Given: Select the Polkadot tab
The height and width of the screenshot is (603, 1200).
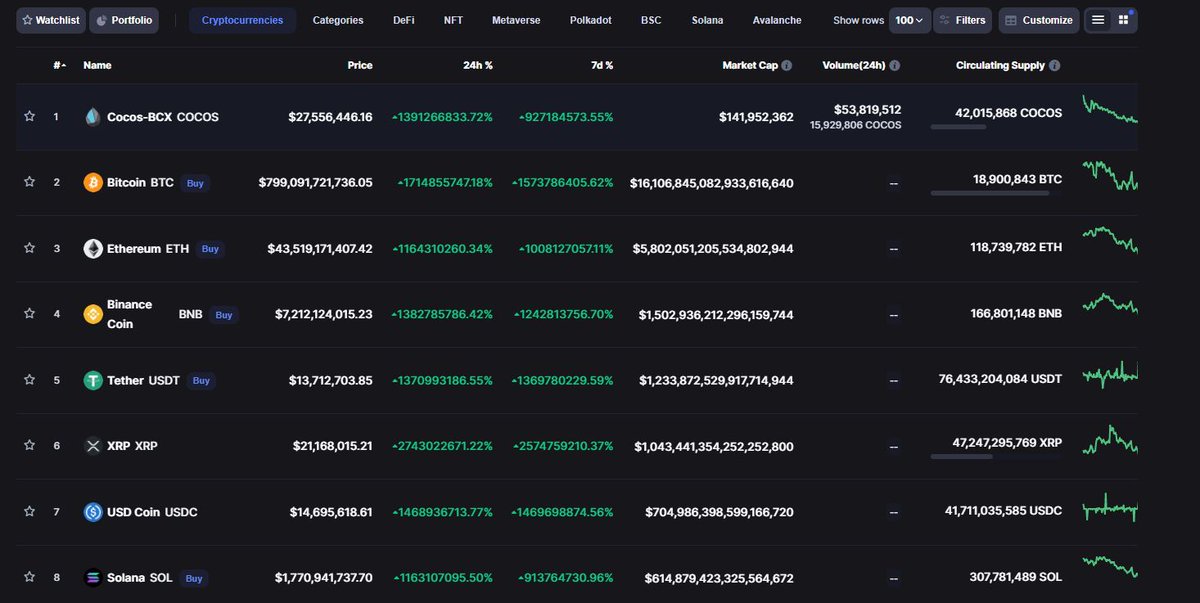Looking at the screenshot, I should pyautogui.click(x=591, y=20).
